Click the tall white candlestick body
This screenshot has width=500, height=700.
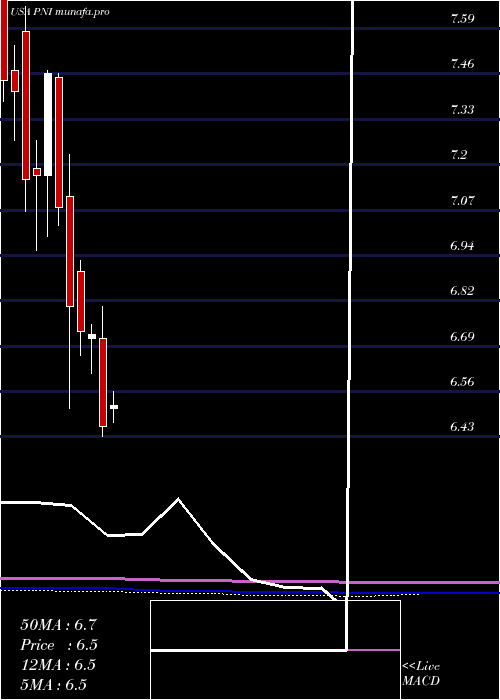tap(48, 125)
